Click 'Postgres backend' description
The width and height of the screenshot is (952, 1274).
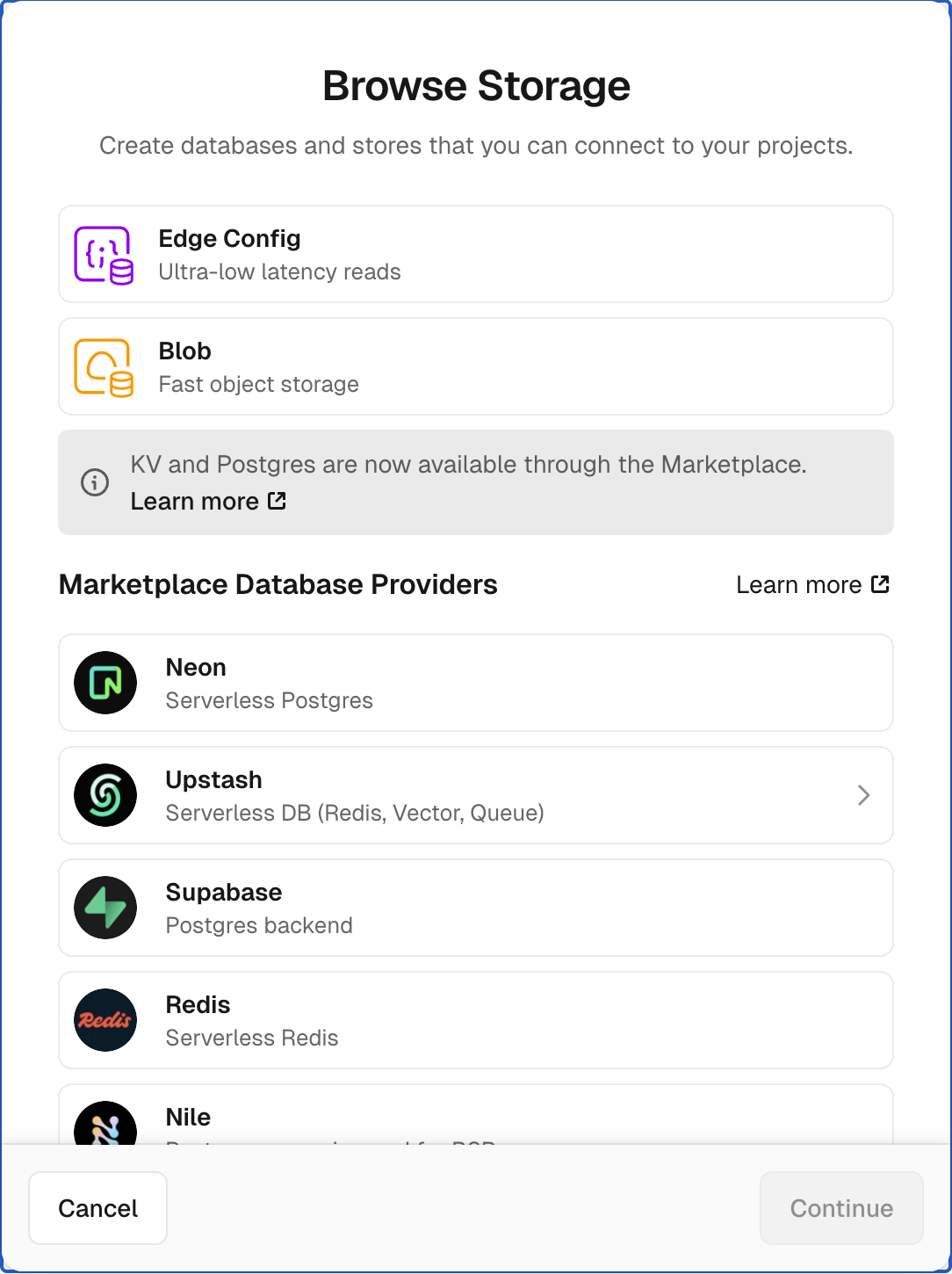(259, 926)
